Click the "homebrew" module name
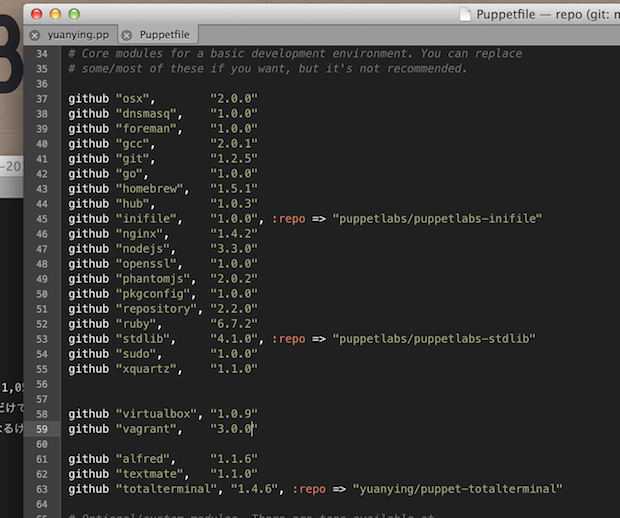Viewport: 620px width, 518px height. 150,189
